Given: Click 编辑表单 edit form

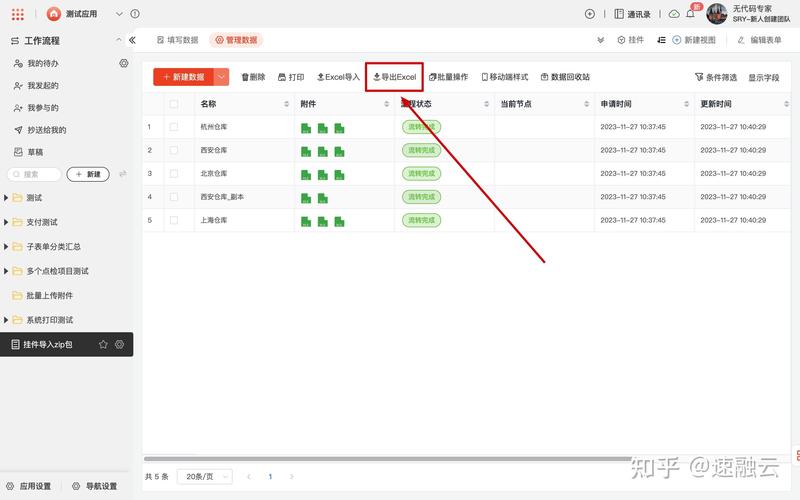Looking at the screenshot, I should [x=759, y=40].
